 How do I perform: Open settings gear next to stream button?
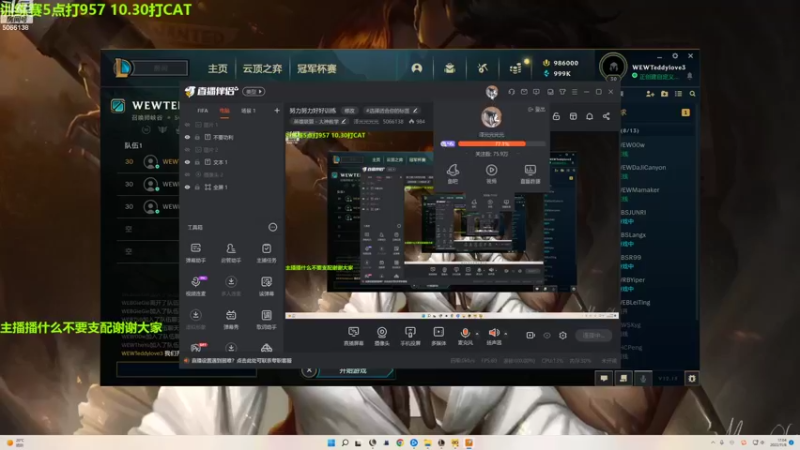point(563,335)
